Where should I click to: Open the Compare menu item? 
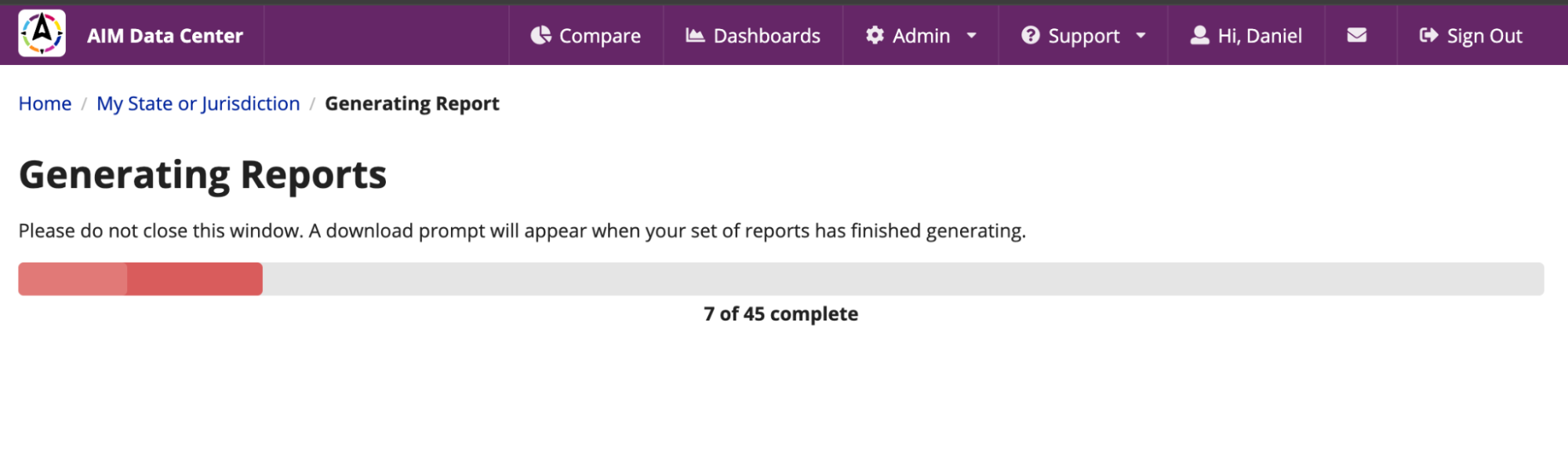click(x=599, y=34)
